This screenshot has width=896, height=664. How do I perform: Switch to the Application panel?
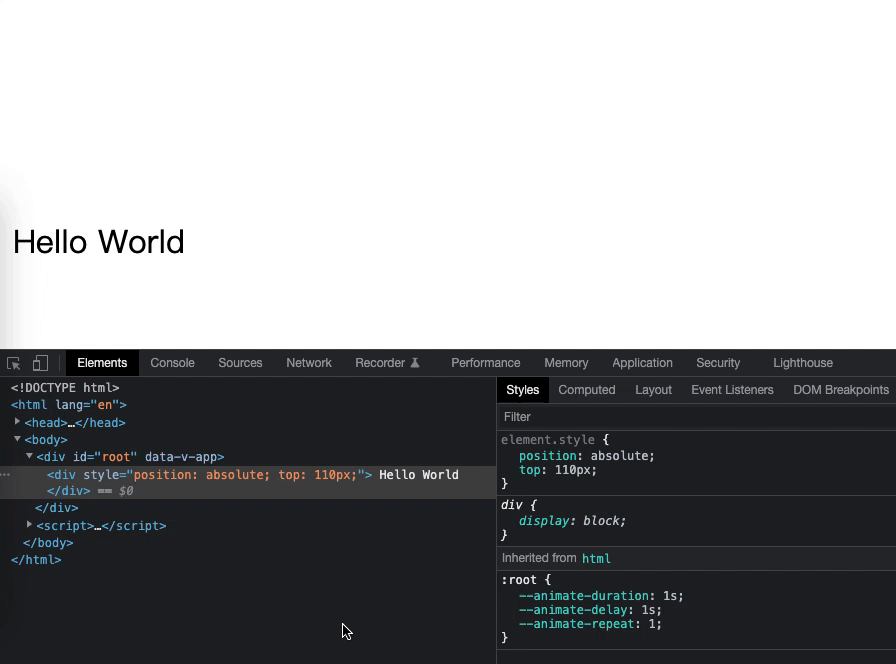coord(642,362)
